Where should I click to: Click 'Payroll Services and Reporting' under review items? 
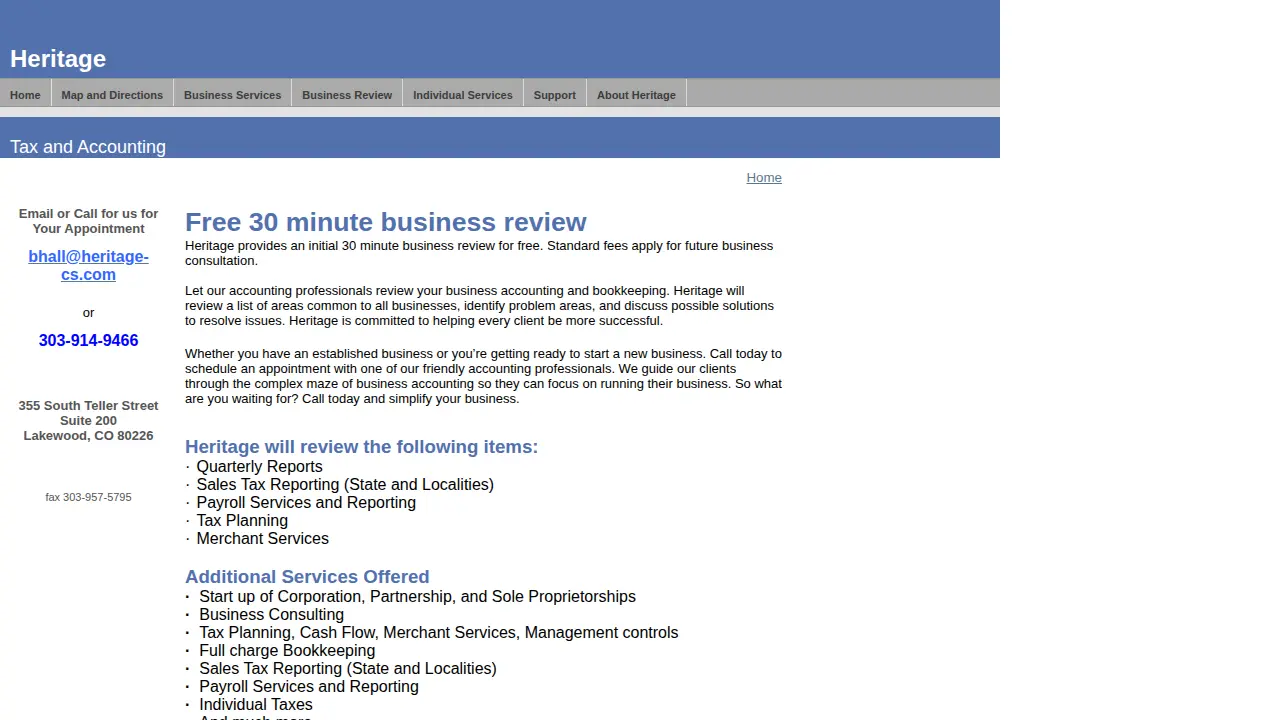(306, 503)
